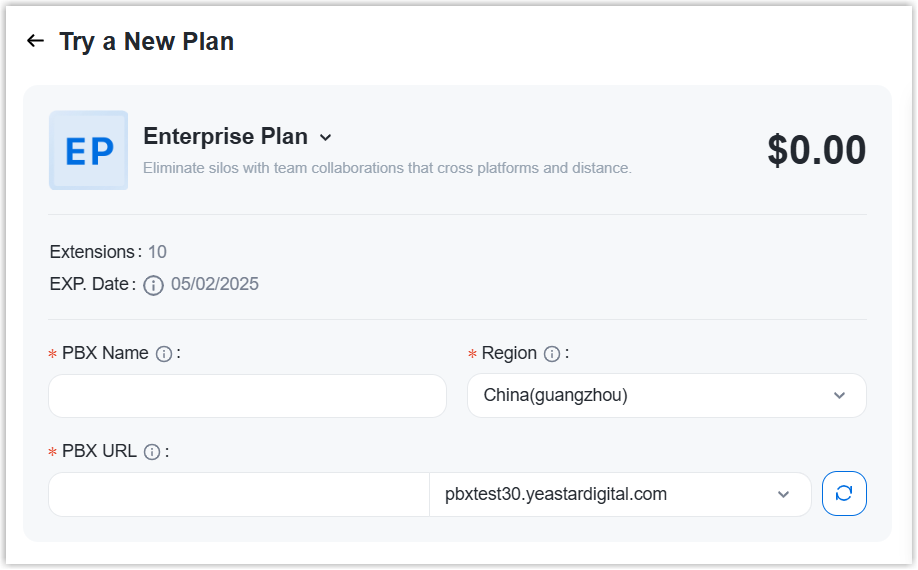Expand the Enterprise Plan chevron
The height and width of the screenshot is (570, 918).
(325, 137)
